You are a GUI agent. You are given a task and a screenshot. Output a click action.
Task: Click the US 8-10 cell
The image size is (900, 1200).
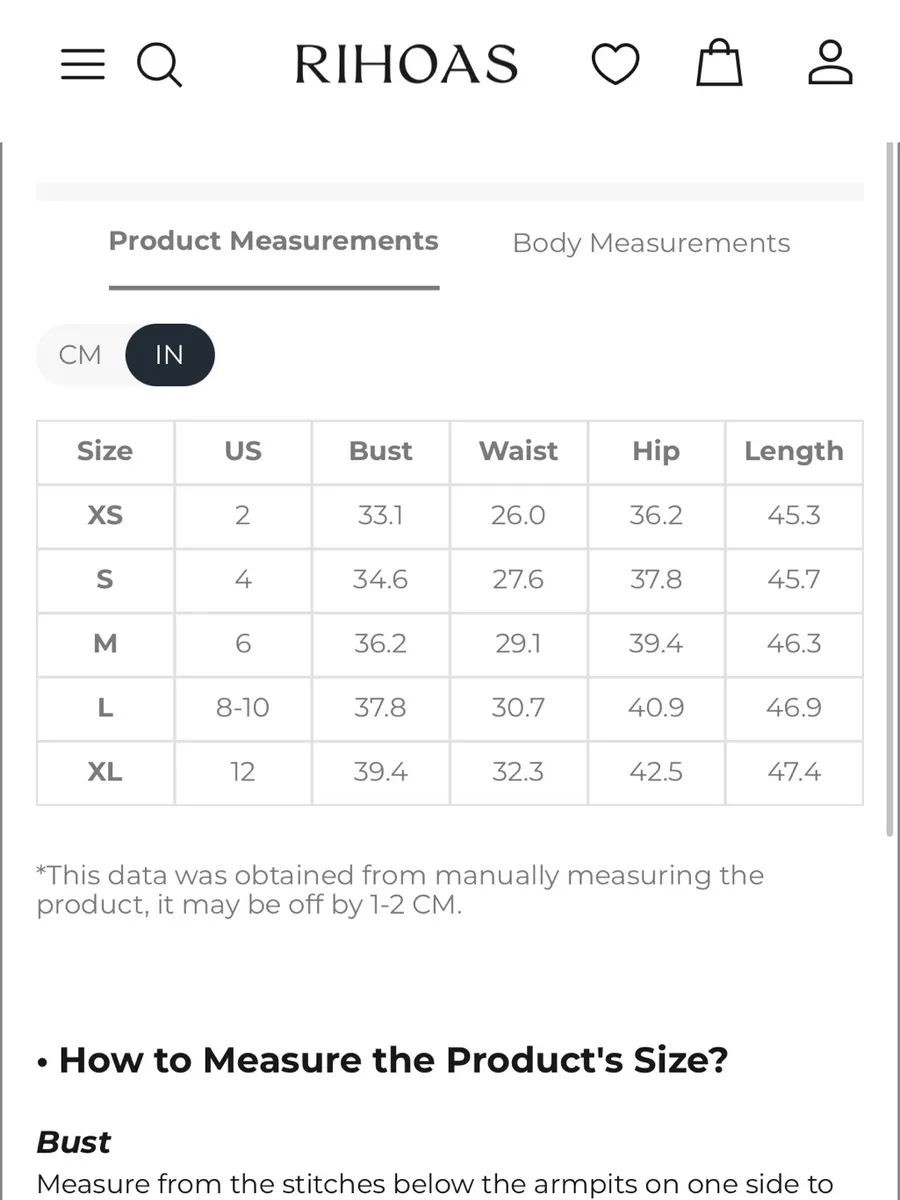tap(243, 708)
